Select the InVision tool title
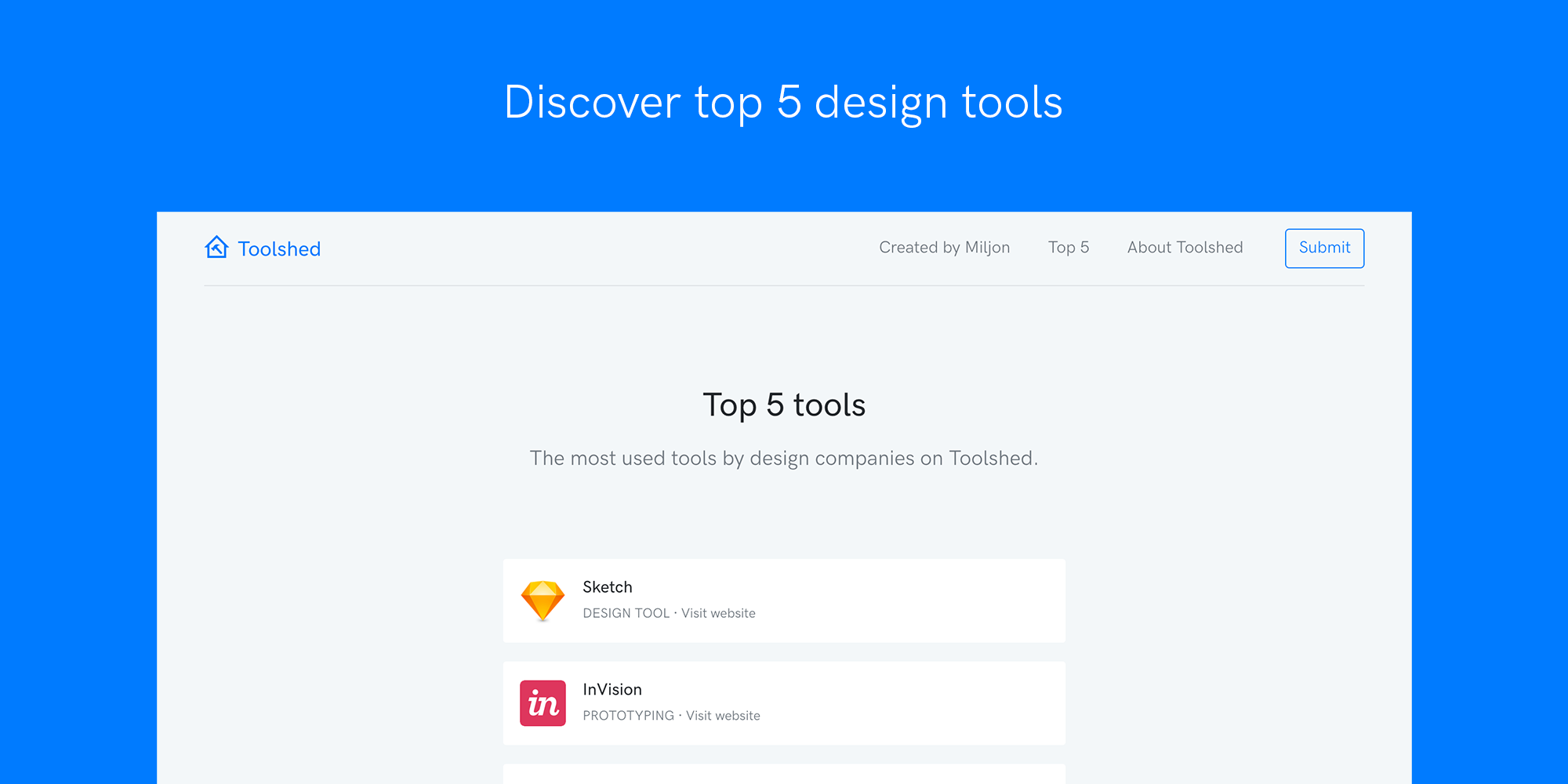 (612, 690)
